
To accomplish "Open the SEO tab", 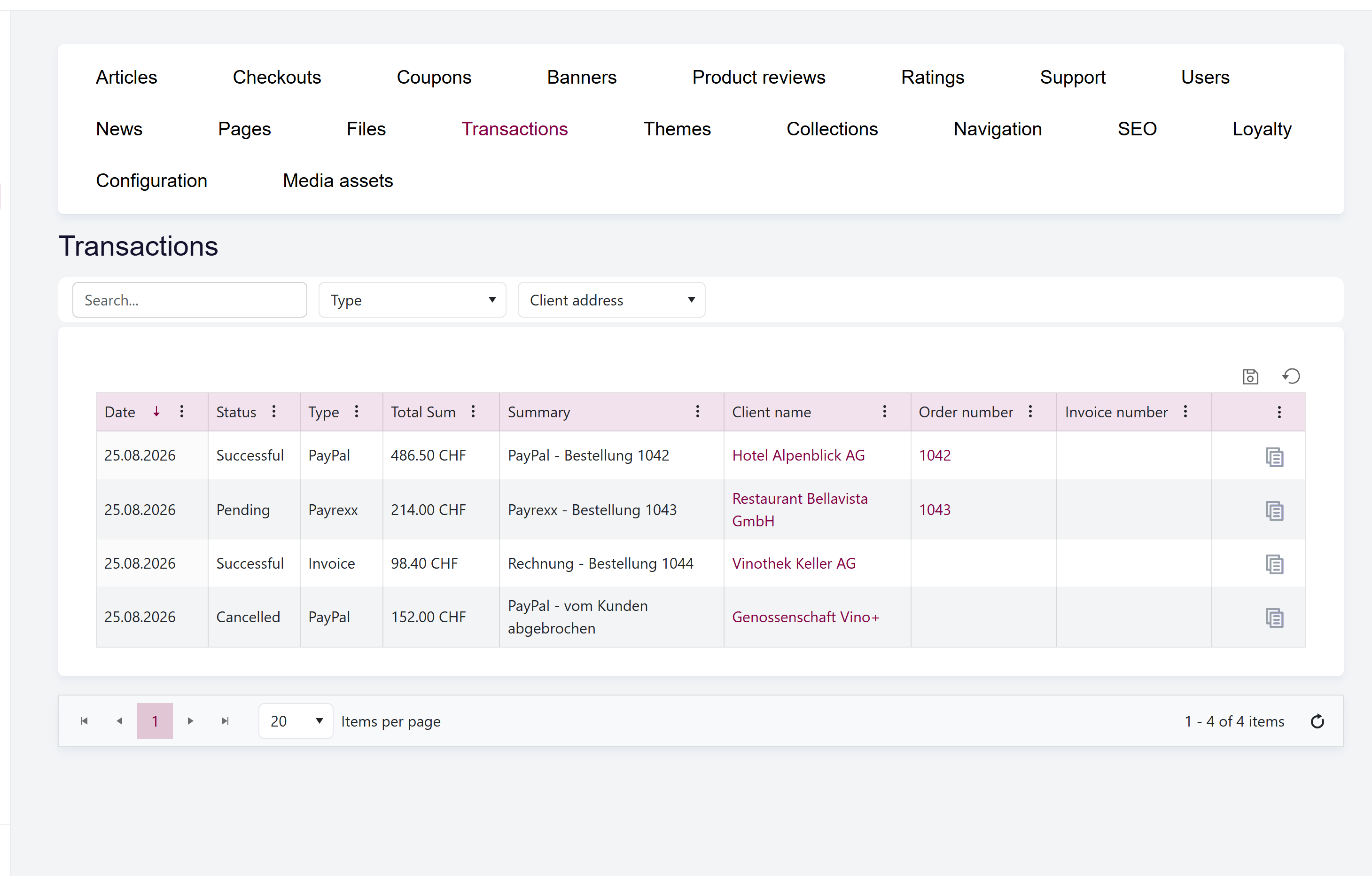I will (x=1137, y=129).
